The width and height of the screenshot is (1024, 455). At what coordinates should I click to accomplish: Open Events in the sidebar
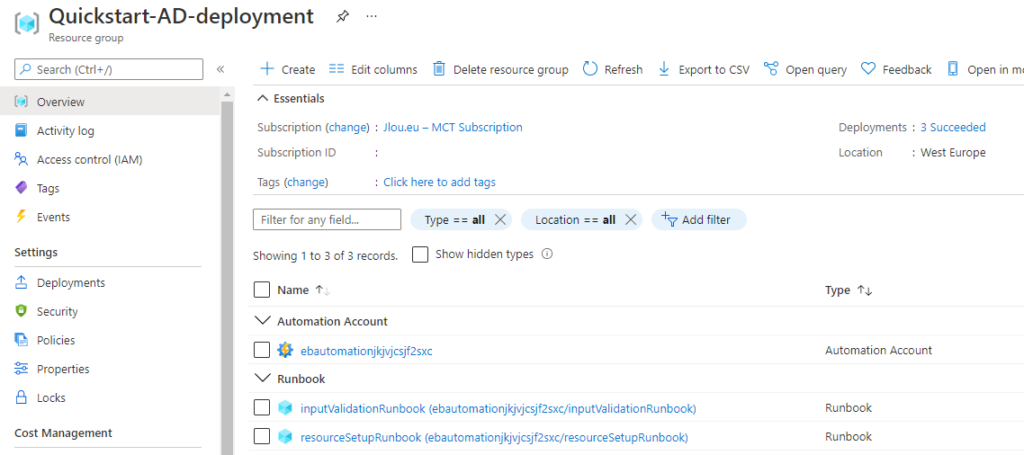coord(54,217)
